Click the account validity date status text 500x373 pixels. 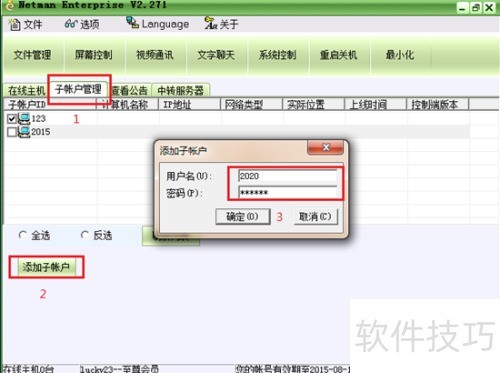(293, 369)
